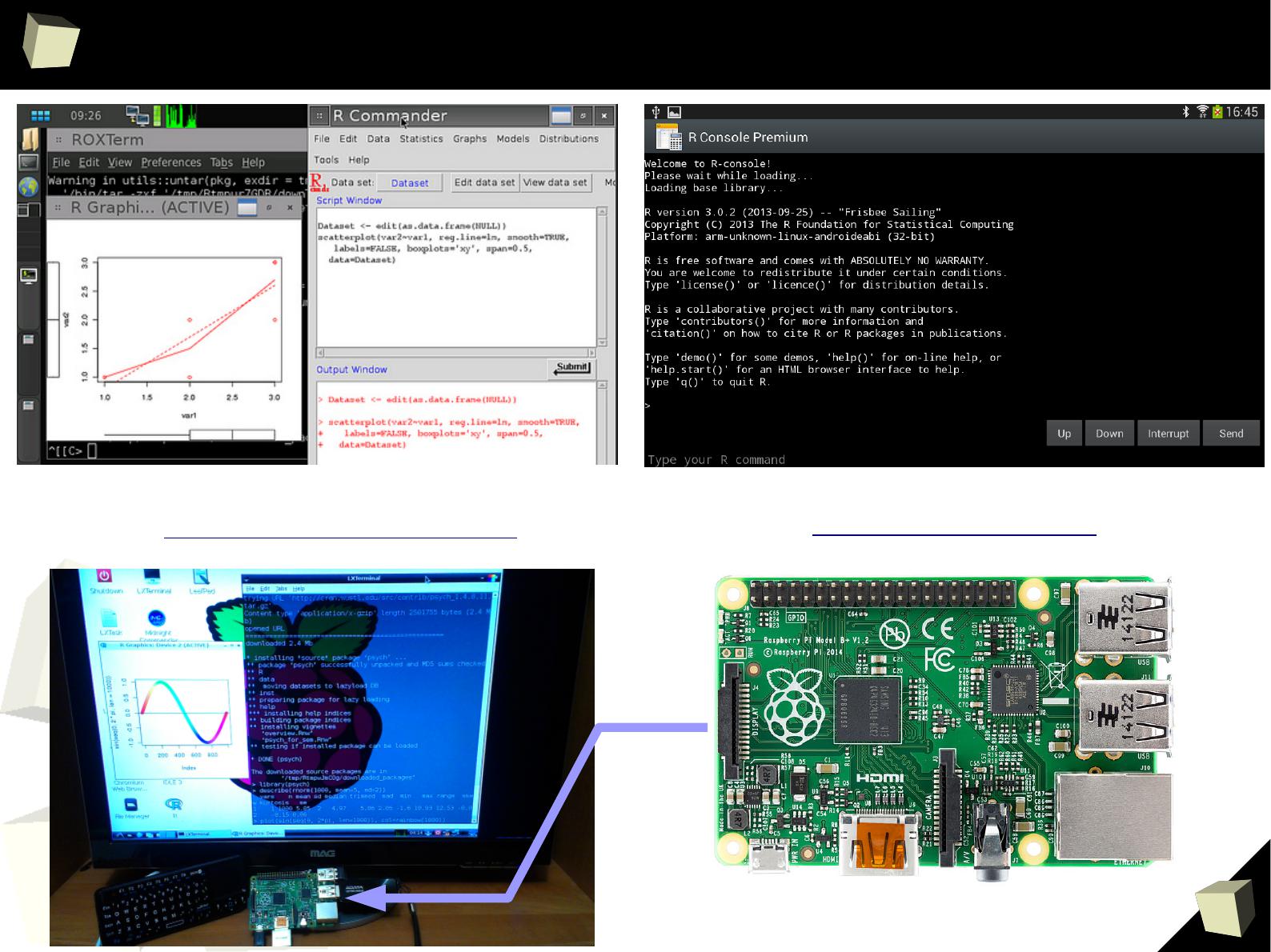
Task: Tap the Bluetooth status icon
Action: tap(1187, 112)
